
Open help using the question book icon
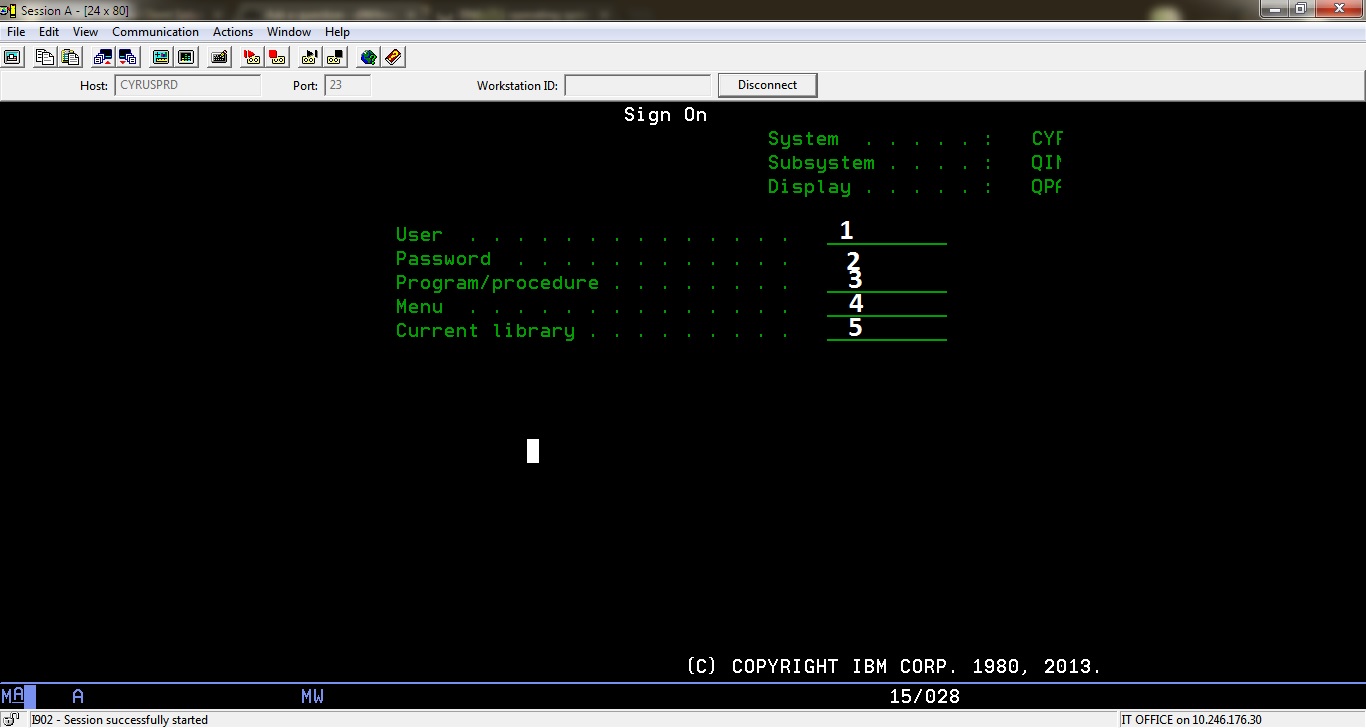[x=393, y=57]
